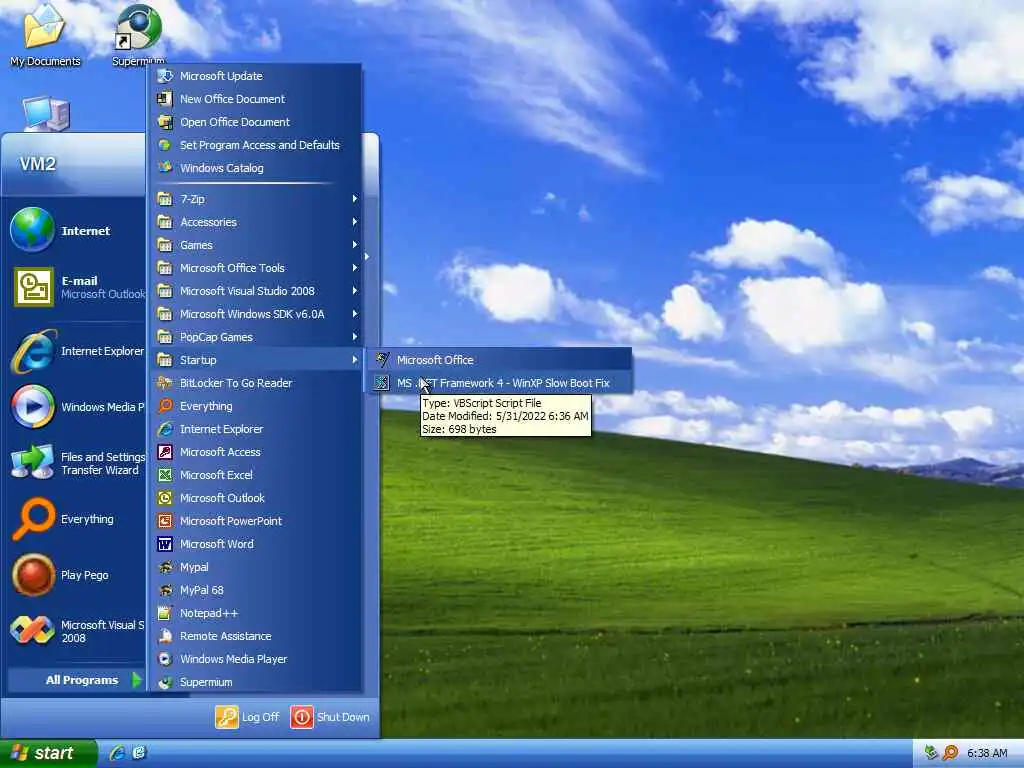This screenshot has width=1024, height=768.
Task: Click the BitLocker To Go Reader icon
Action: point(165,383)
